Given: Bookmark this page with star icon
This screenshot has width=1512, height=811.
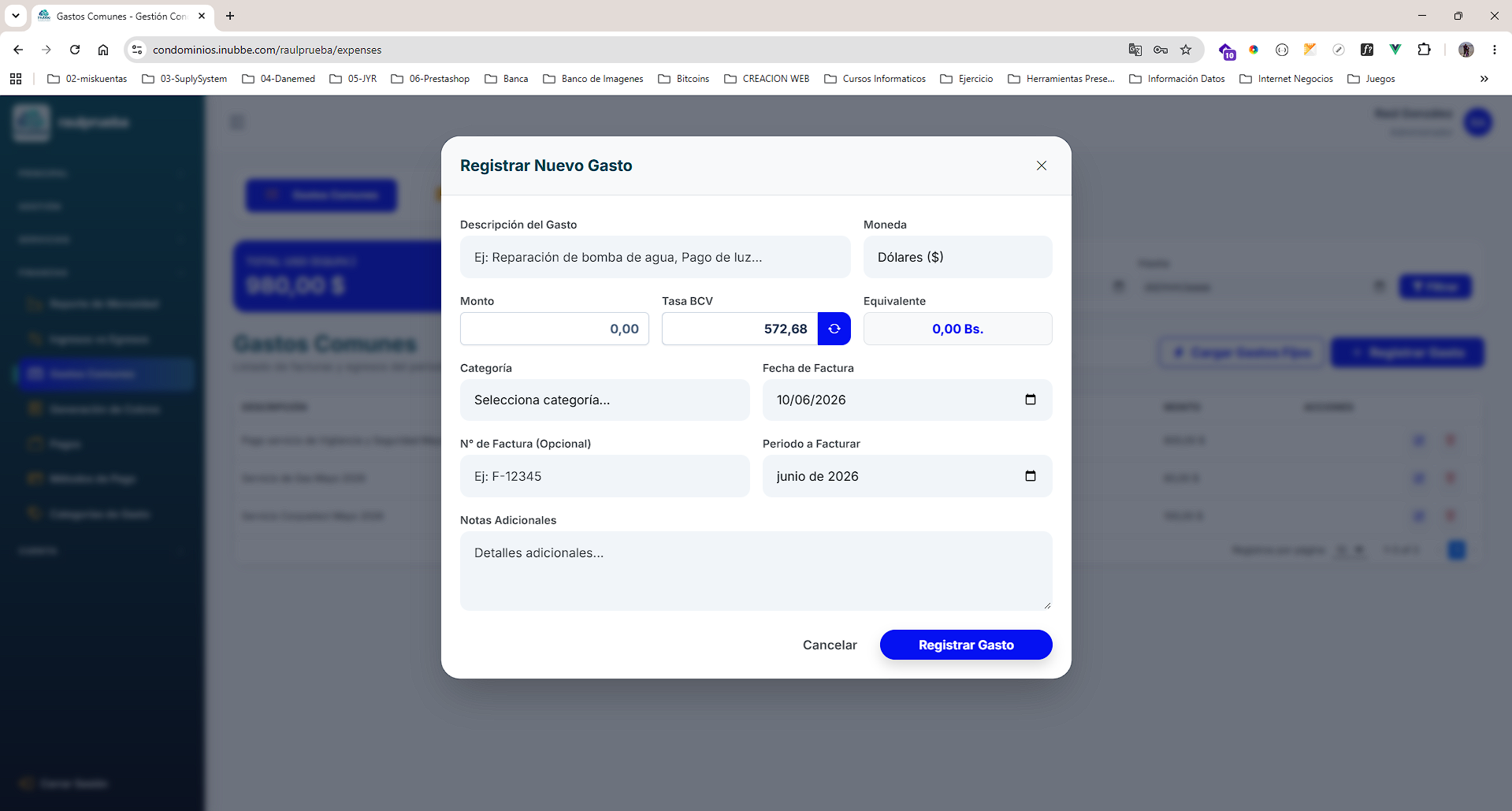Looking at the screenshot, I should pyautogui.click(x=1186, y=50).
